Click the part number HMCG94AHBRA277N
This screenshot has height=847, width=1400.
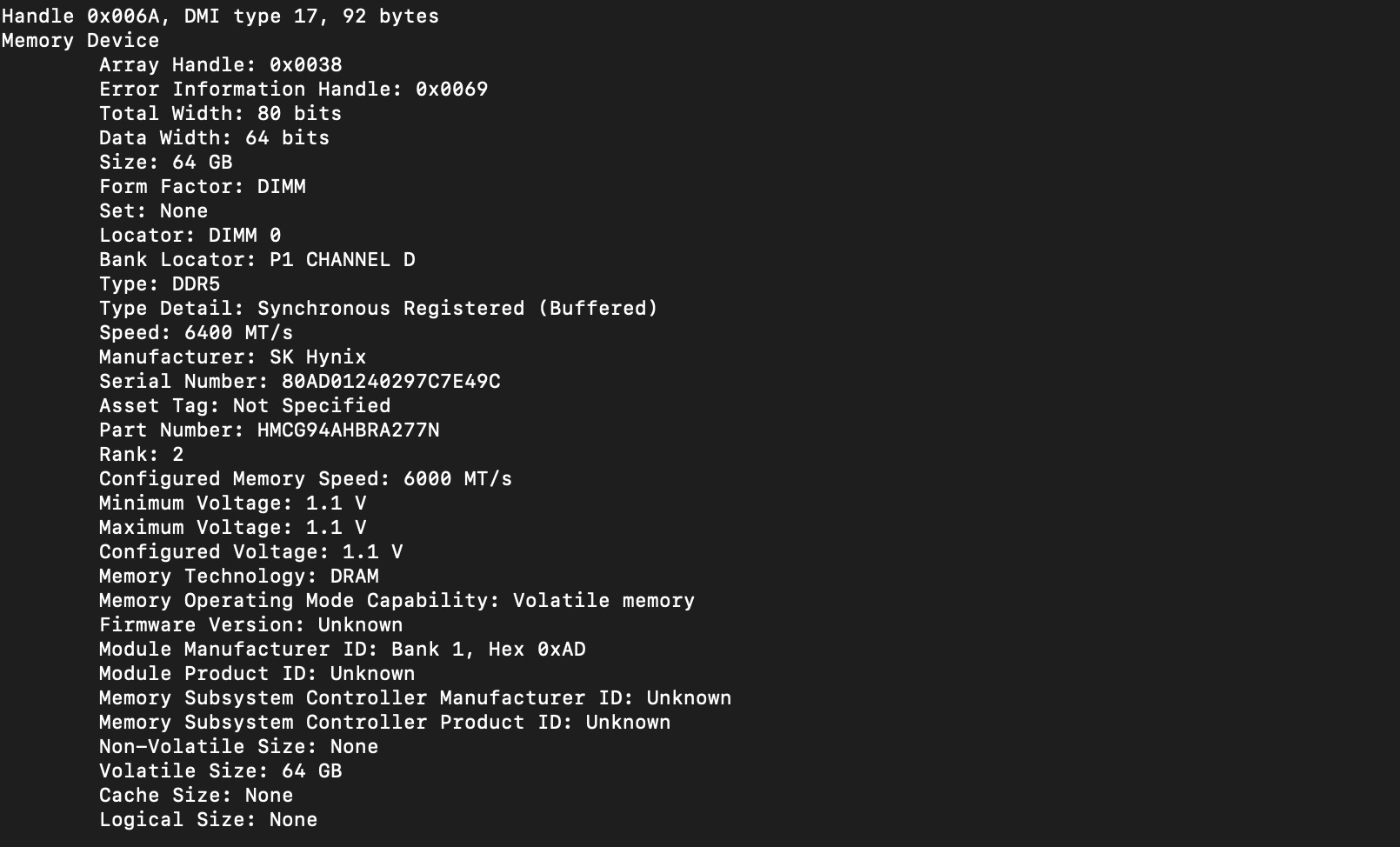pos(348,430)
